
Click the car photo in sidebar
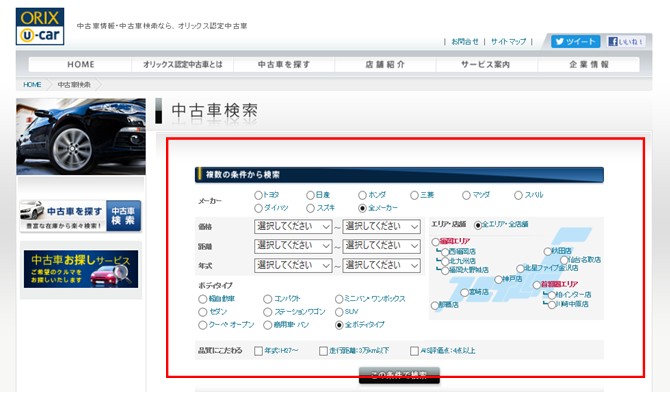tap(81, 136)
